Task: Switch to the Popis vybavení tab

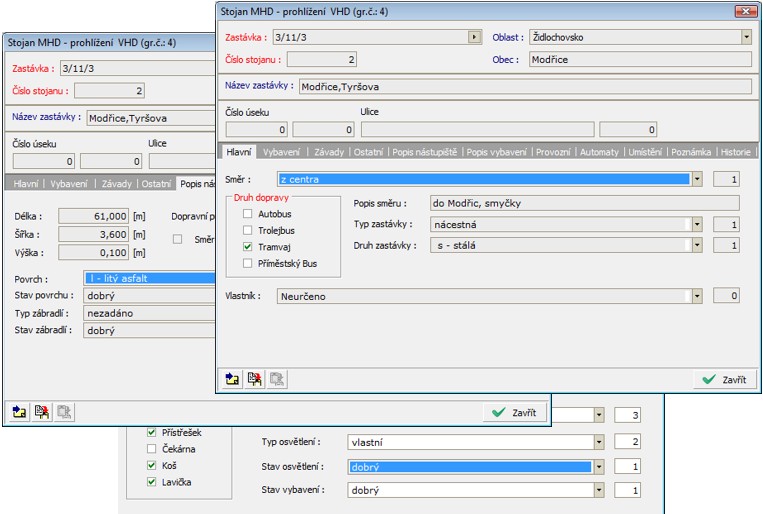Action: point(496,152)
